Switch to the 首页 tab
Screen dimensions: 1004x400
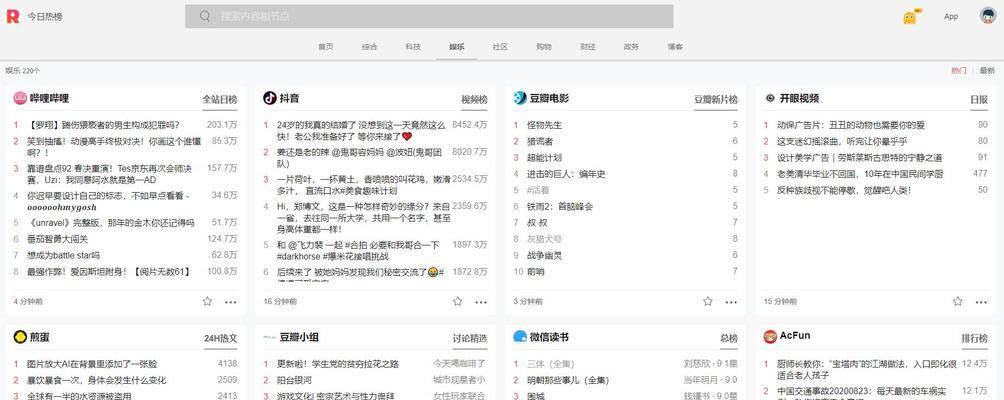pyautogui.click(x=326, y=47)
